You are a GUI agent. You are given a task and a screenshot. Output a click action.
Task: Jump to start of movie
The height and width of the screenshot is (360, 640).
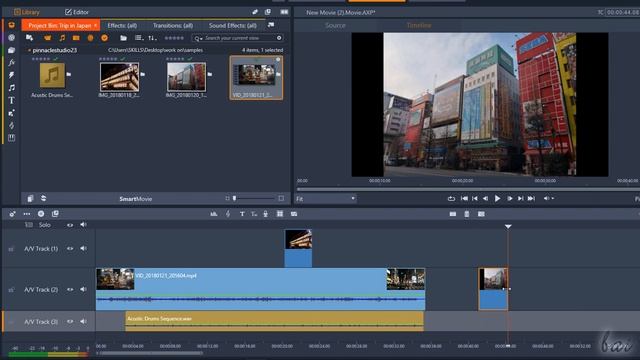click(x=464, y=198)
